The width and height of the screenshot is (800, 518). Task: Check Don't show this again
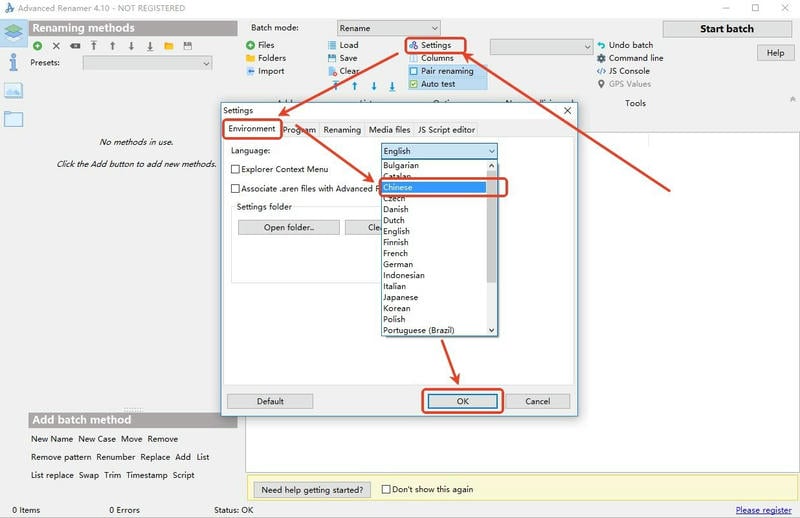(x=386, y=489)
